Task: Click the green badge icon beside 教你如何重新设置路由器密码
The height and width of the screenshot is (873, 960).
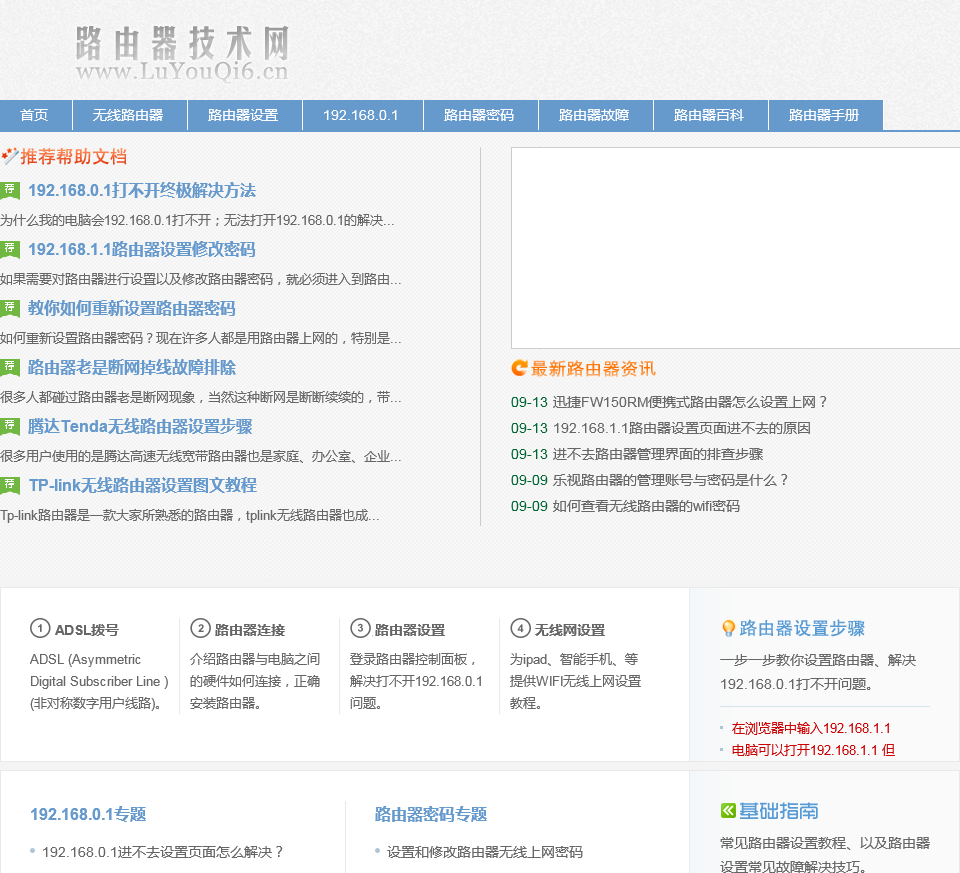Action: click(x=10, y=308)
